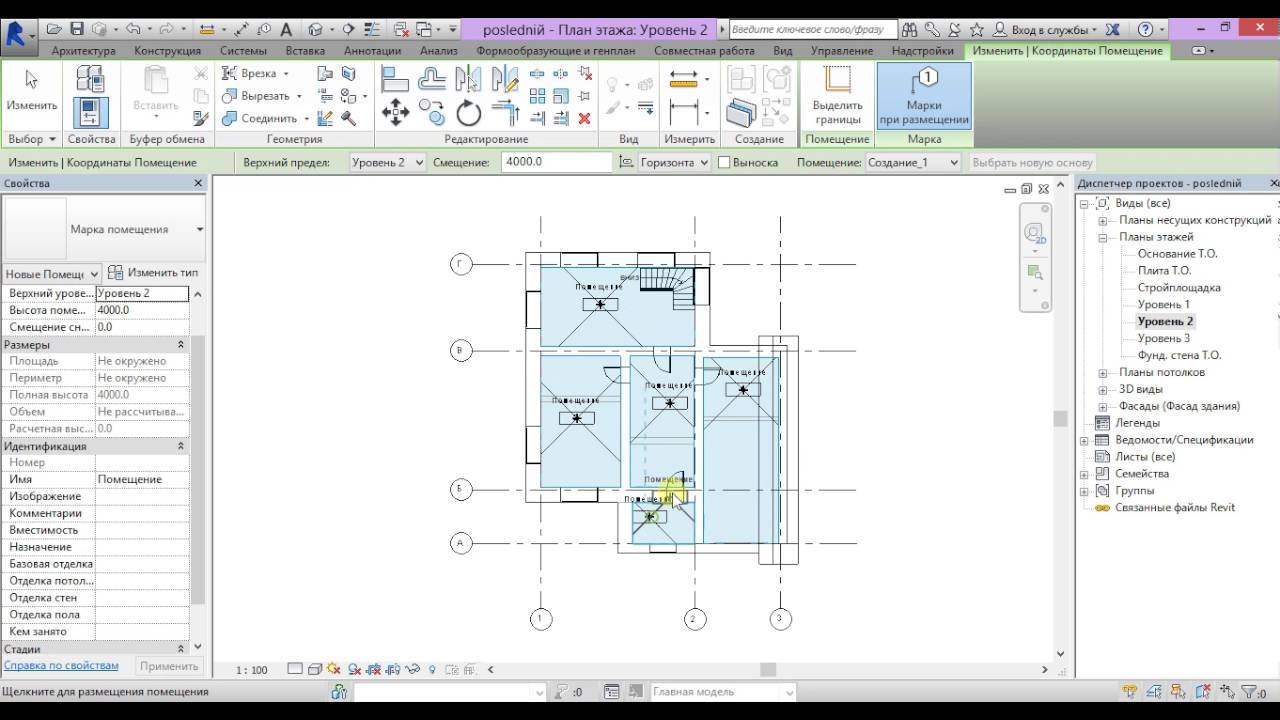Open the Вид ribbon tab

tap(783, 50)
